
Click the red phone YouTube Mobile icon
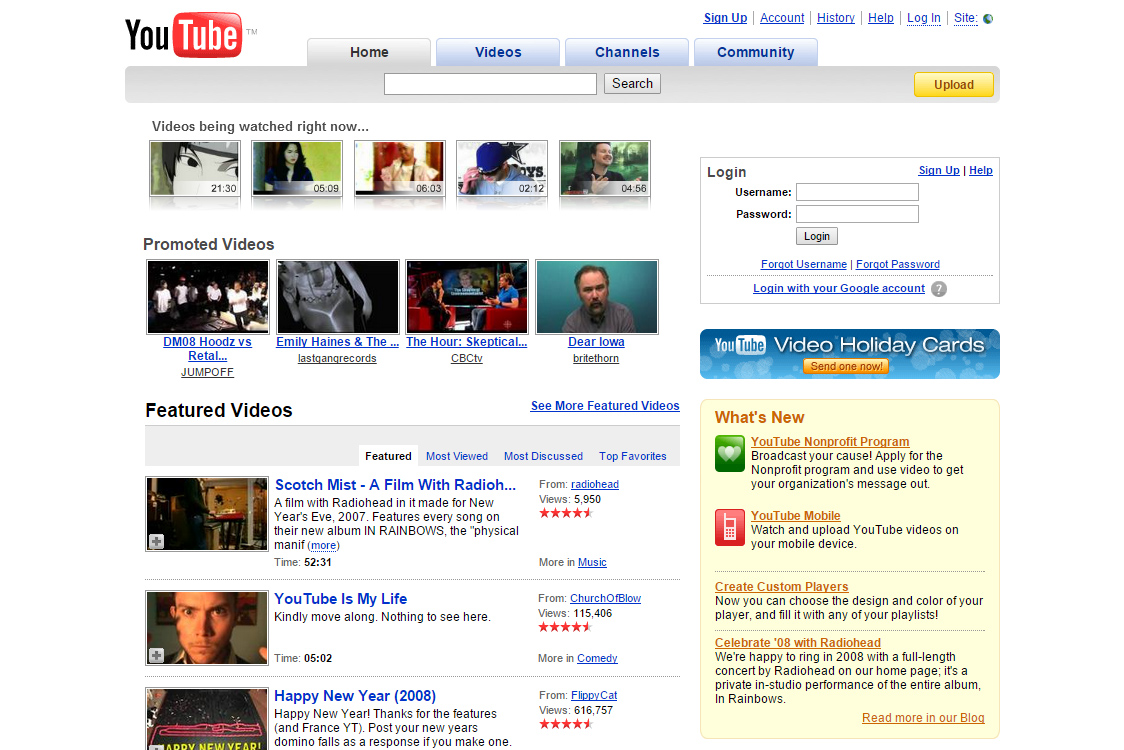coord(729,527)
